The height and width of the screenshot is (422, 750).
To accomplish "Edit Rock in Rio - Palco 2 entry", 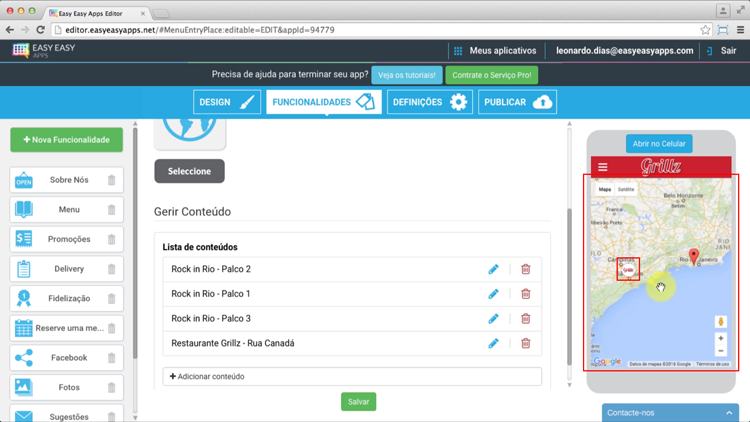I will [x=493, y=269].
